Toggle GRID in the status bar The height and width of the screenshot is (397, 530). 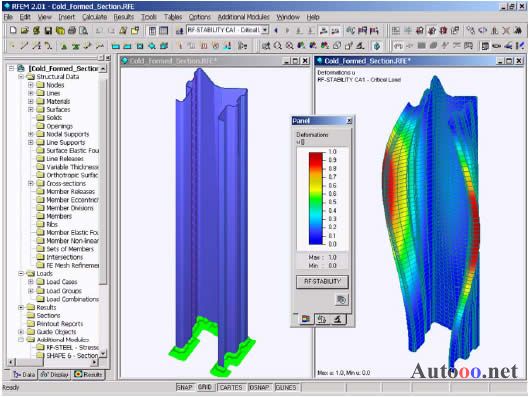click(x=205, y=387)
